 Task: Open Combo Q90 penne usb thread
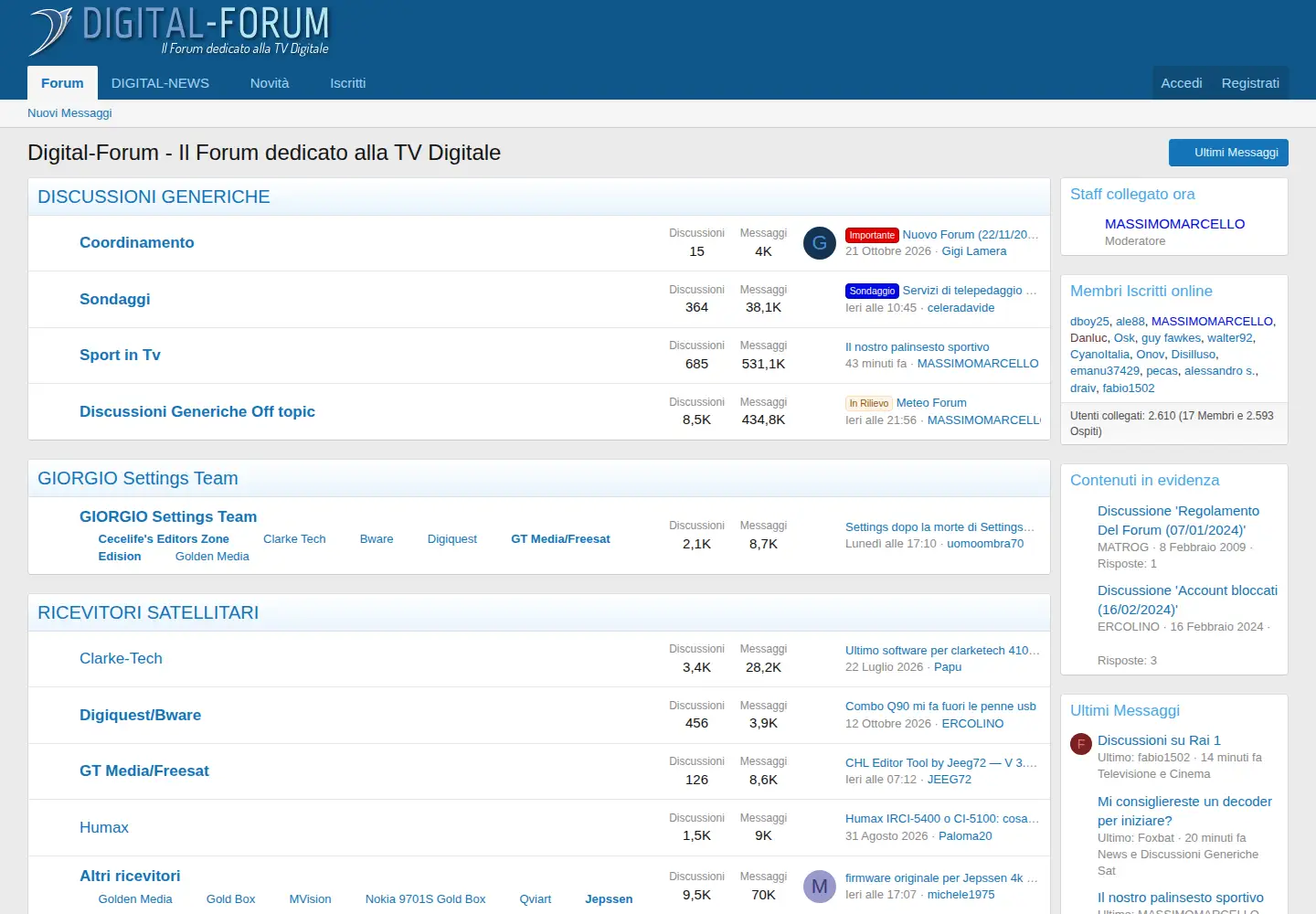[x=940, y=707]
